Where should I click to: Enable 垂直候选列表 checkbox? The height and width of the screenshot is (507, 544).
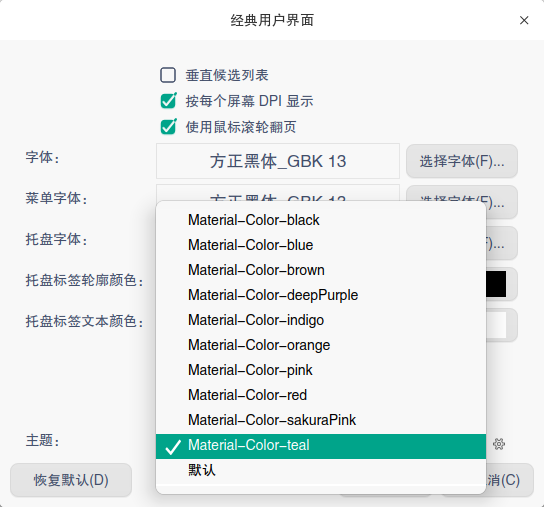[168, 75]
